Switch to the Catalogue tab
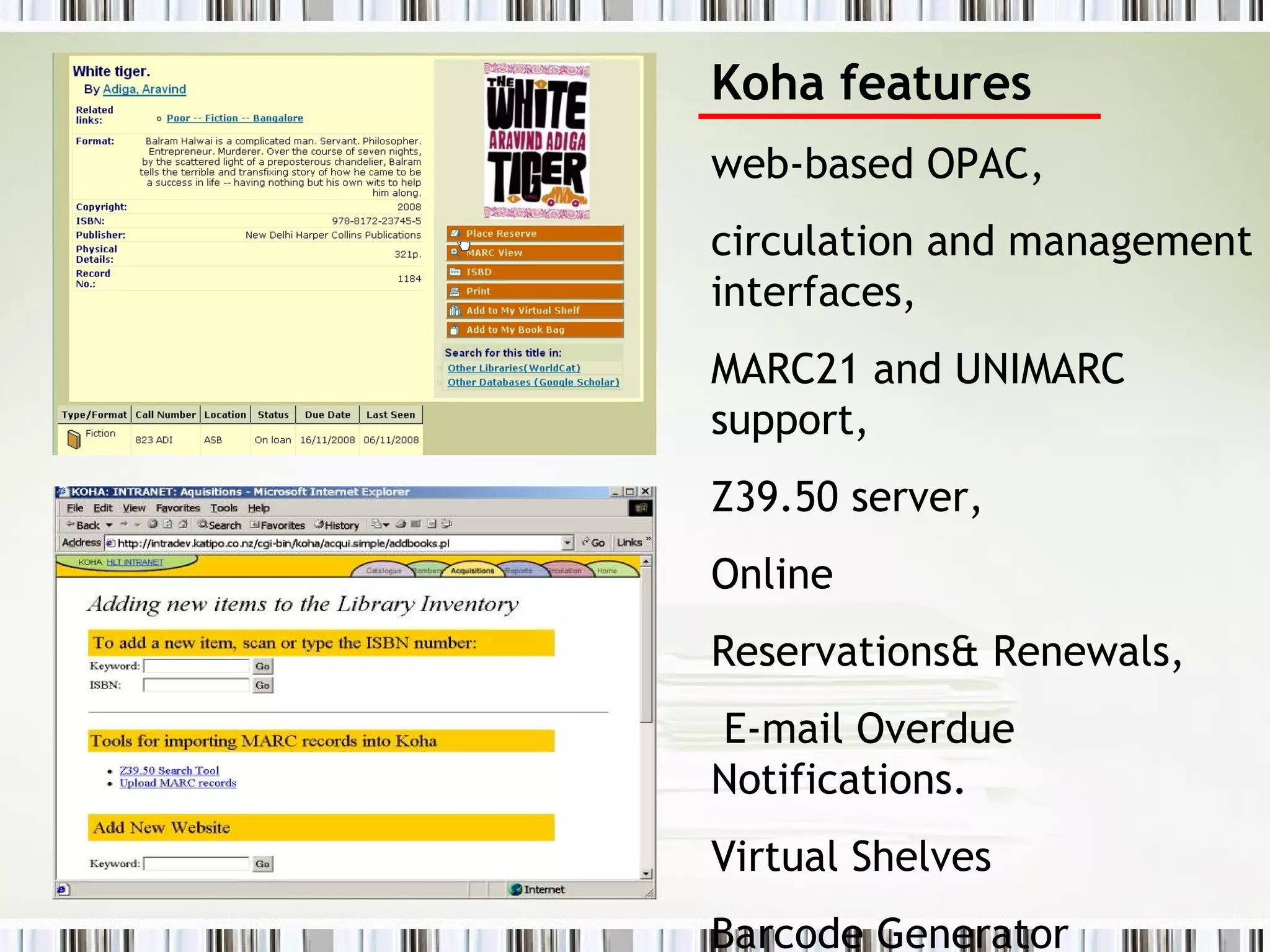The width and height of the screenshot is (1270, 952). (384, 570)
